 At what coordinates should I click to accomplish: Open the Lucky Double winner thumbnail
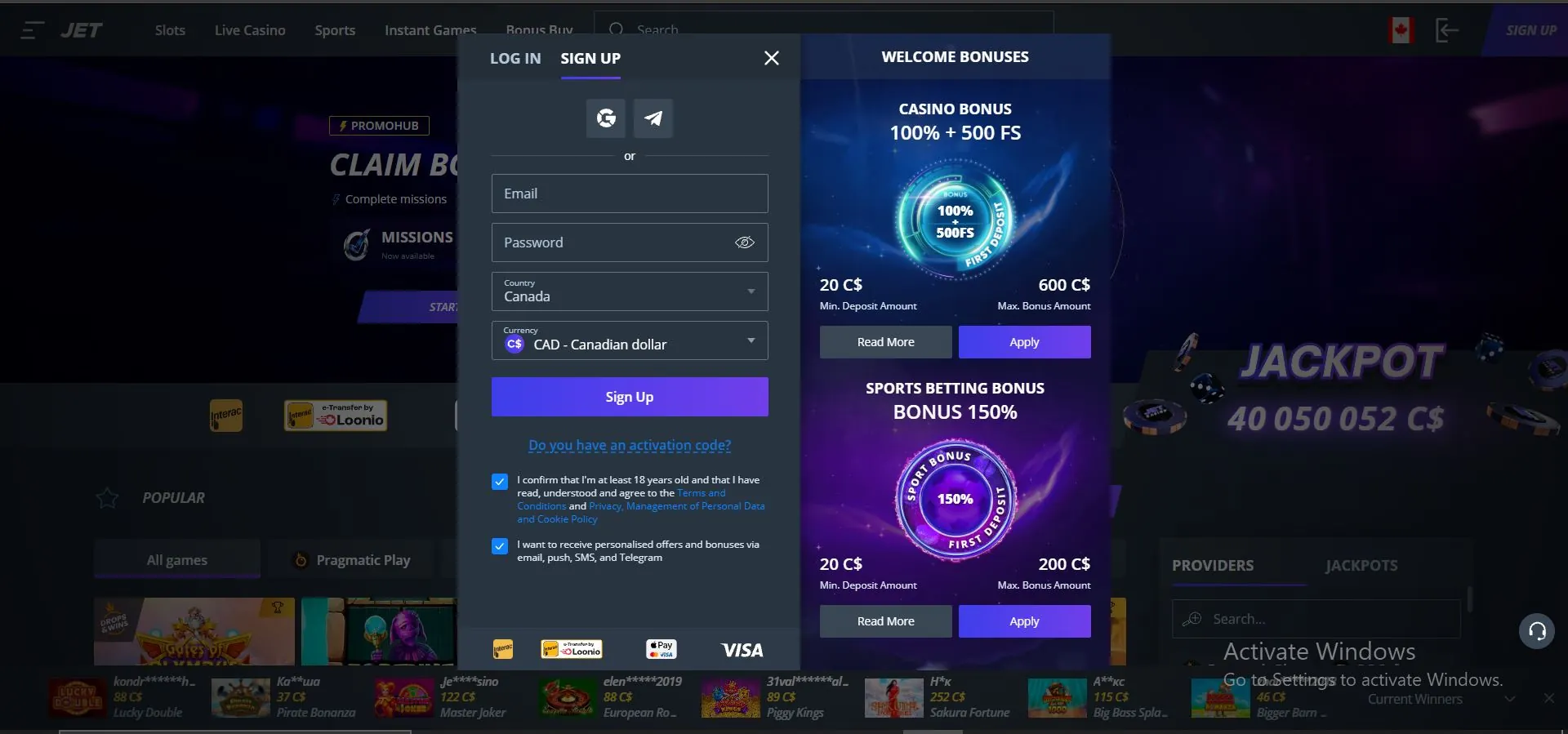pyautogui.click(x=78, y=698)
